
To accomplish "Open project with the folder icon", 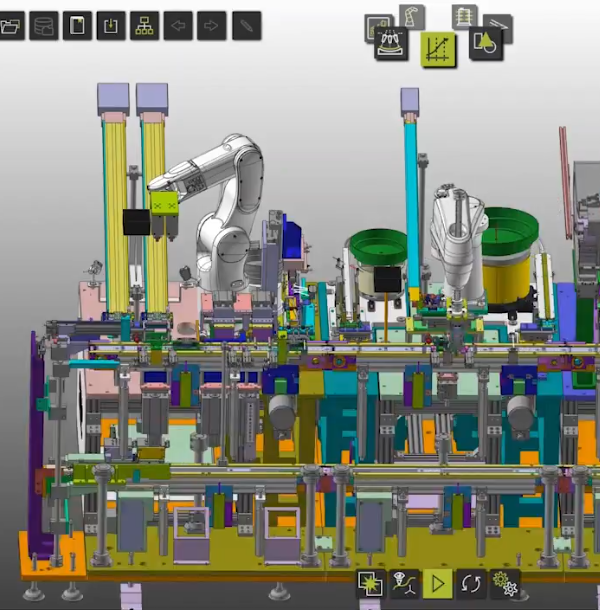I will pos(11,26).
